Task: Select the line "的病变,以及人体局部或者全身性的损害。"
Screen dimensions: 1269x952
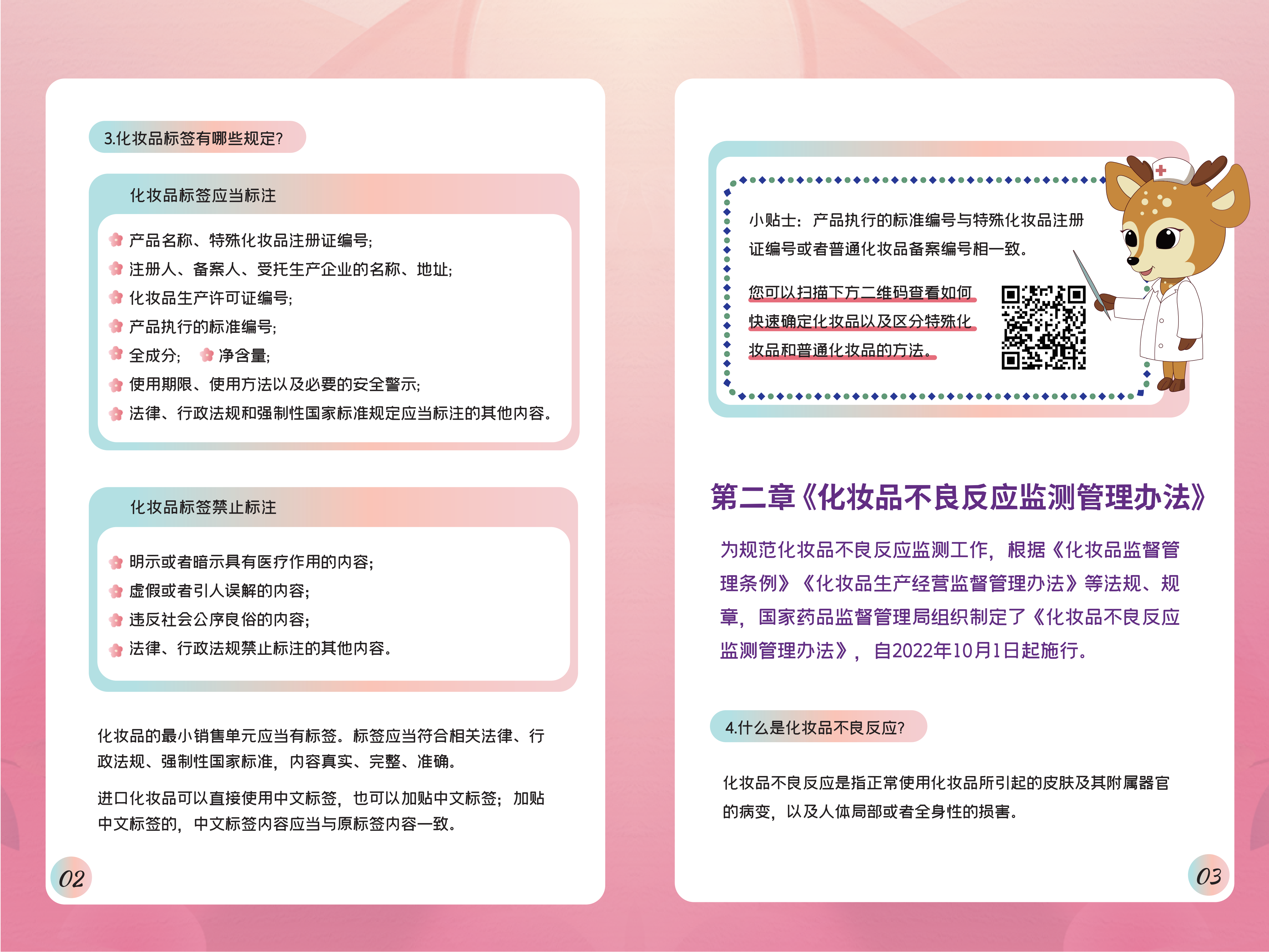Action: click(x=870, y=811)
